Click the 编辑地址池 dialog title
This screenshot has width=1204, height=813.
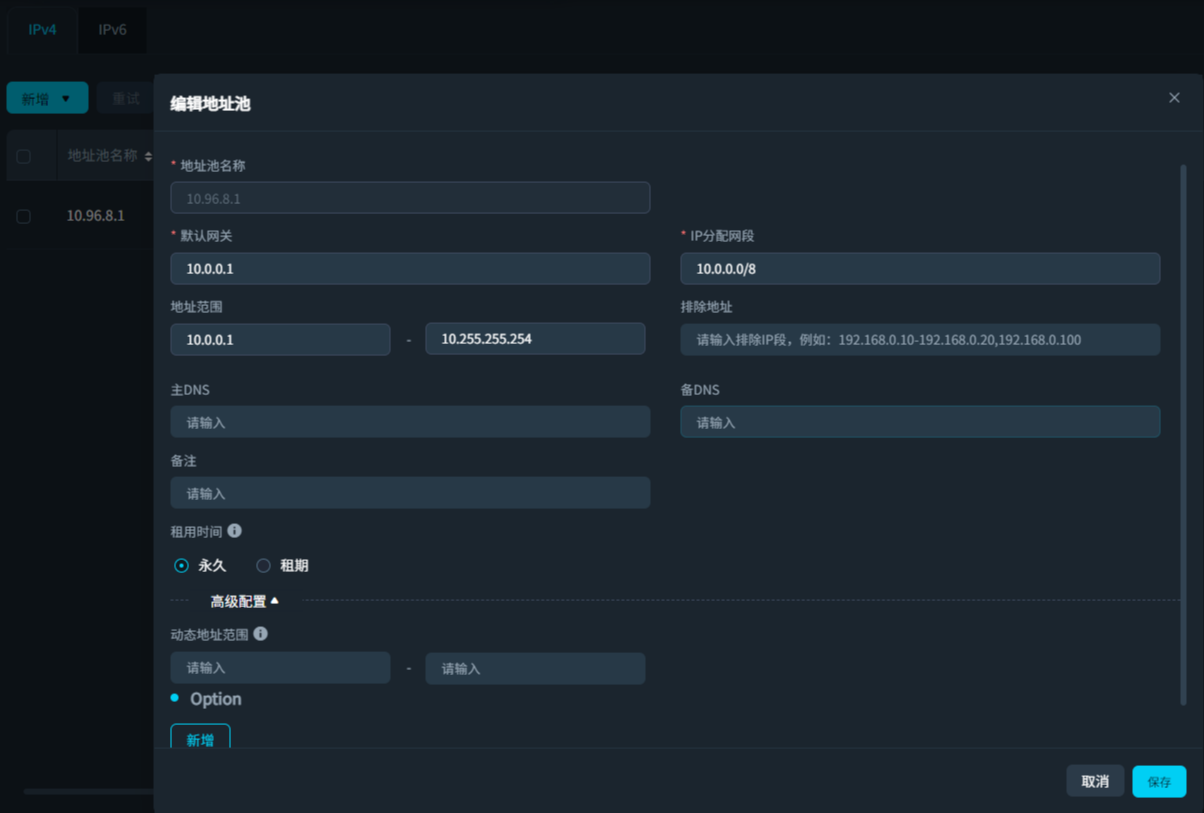[x=210, y=103]
